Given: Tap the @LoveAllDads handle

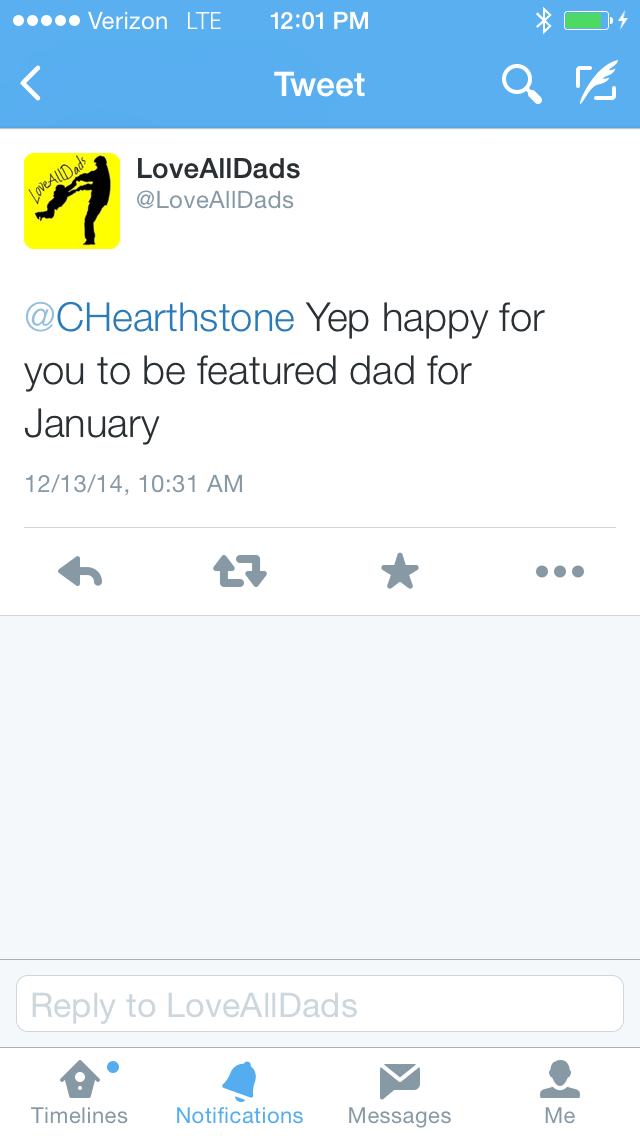Looking at the screenshot, I should (215, 200).
